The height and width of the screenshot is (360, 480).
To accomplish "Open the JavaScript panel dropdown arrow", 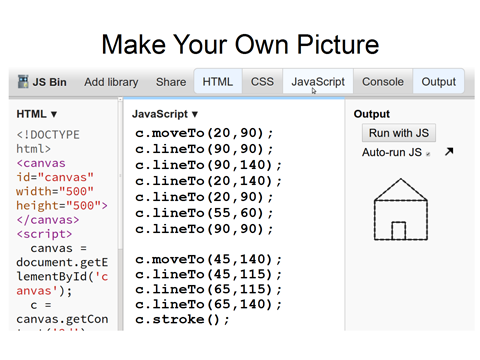I will pyautogui.click(x=195, y=114).
